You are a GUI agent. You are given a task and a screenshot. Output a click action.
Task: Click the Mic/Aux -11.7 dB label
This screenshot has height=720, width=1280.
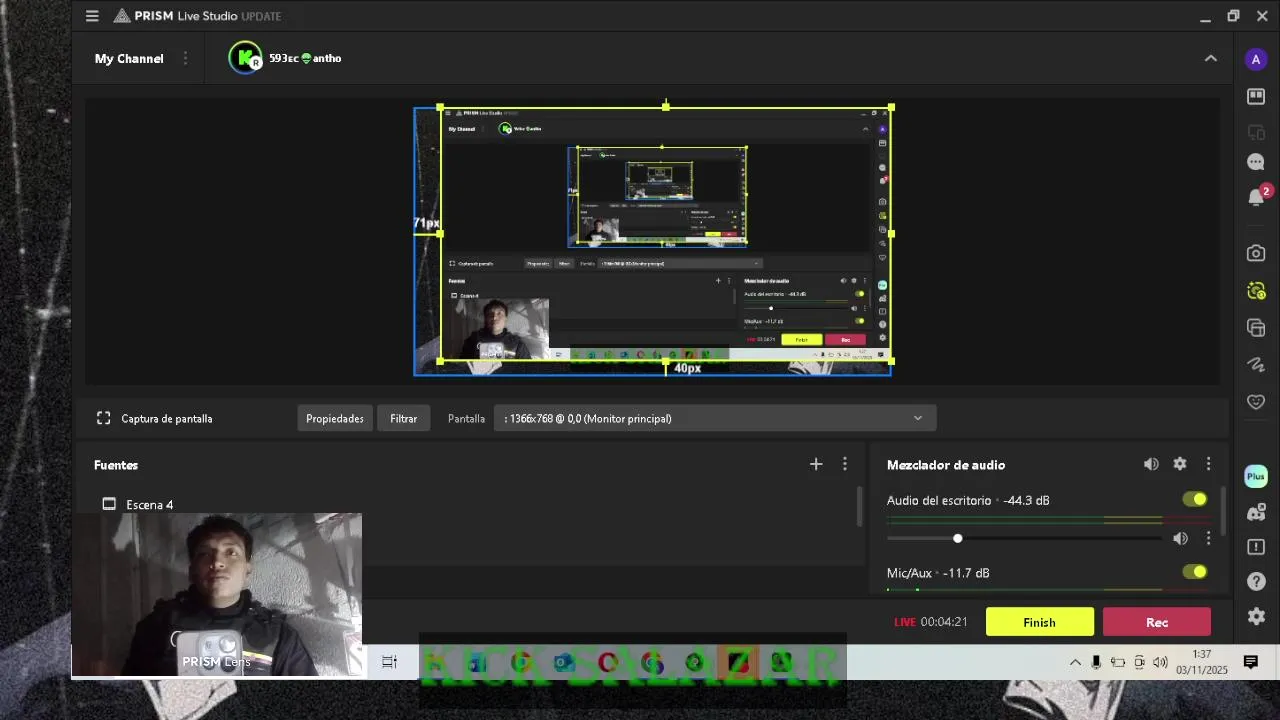[x=938, y=573]
